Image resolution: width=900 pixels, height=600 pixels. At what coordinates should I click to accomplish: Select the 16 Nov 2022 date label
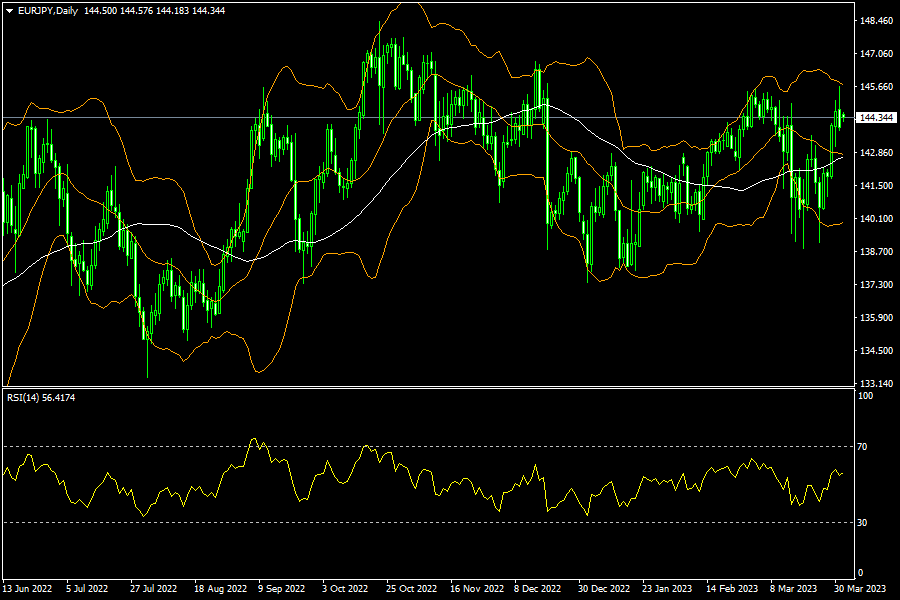pos(477,589)
